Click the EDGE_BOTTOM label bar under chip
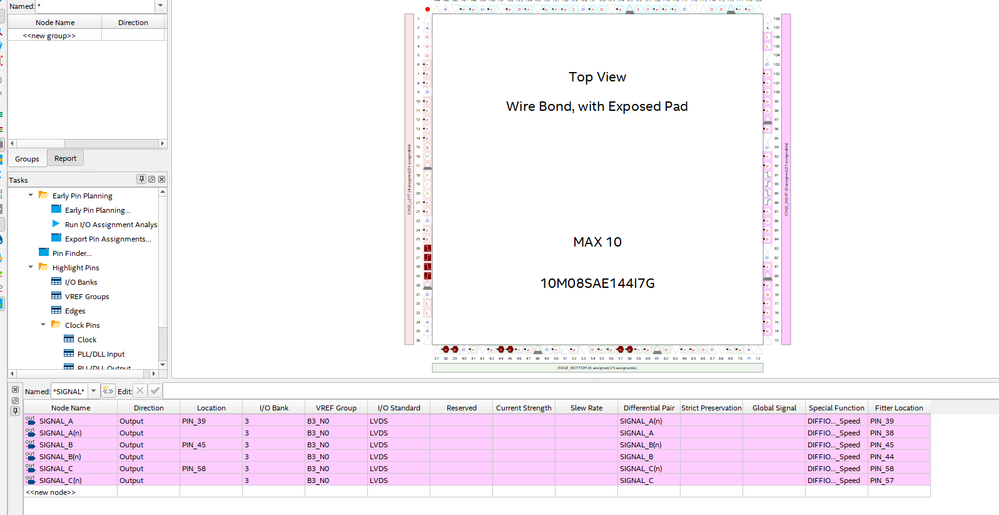999x515 pixels. pyautogui.click(x=597, y=368)
